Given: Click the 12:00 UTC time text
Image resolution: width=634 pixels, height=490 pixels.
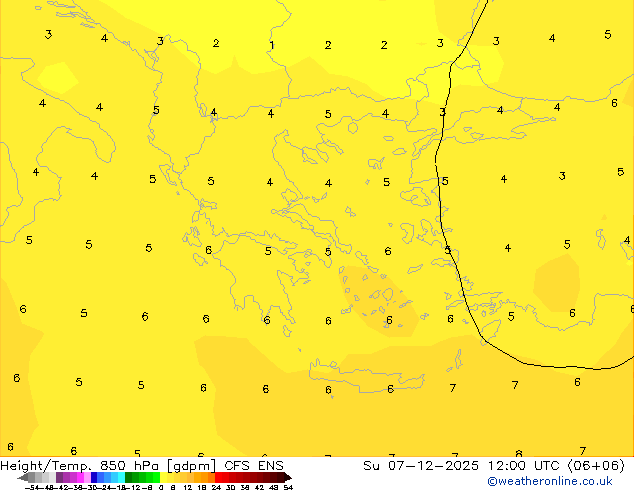Looking at the screenshot, I should [x=510, y=465].
